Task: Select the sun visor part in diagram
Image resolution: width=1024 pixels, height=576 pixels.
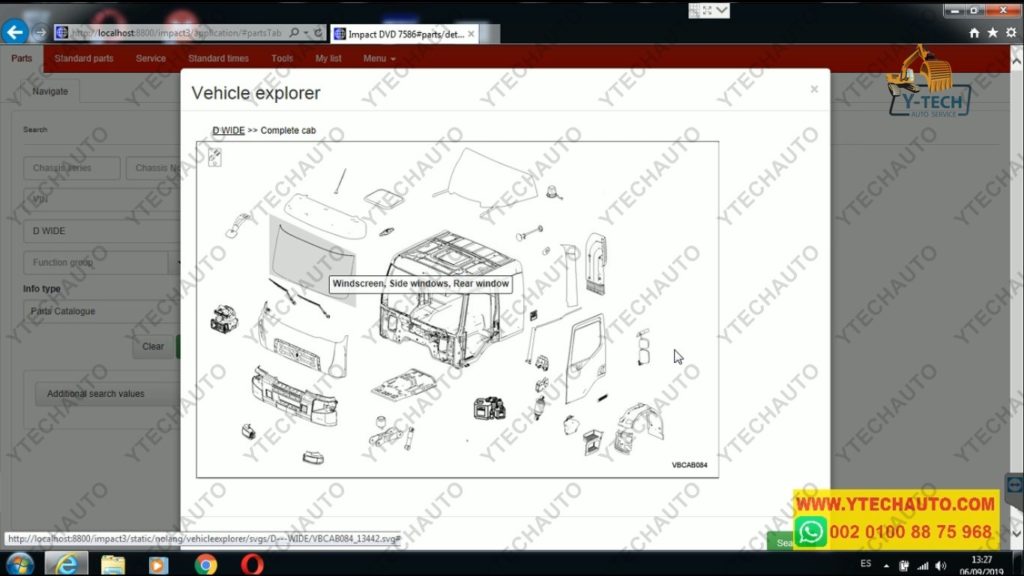Action: [324, 217]
